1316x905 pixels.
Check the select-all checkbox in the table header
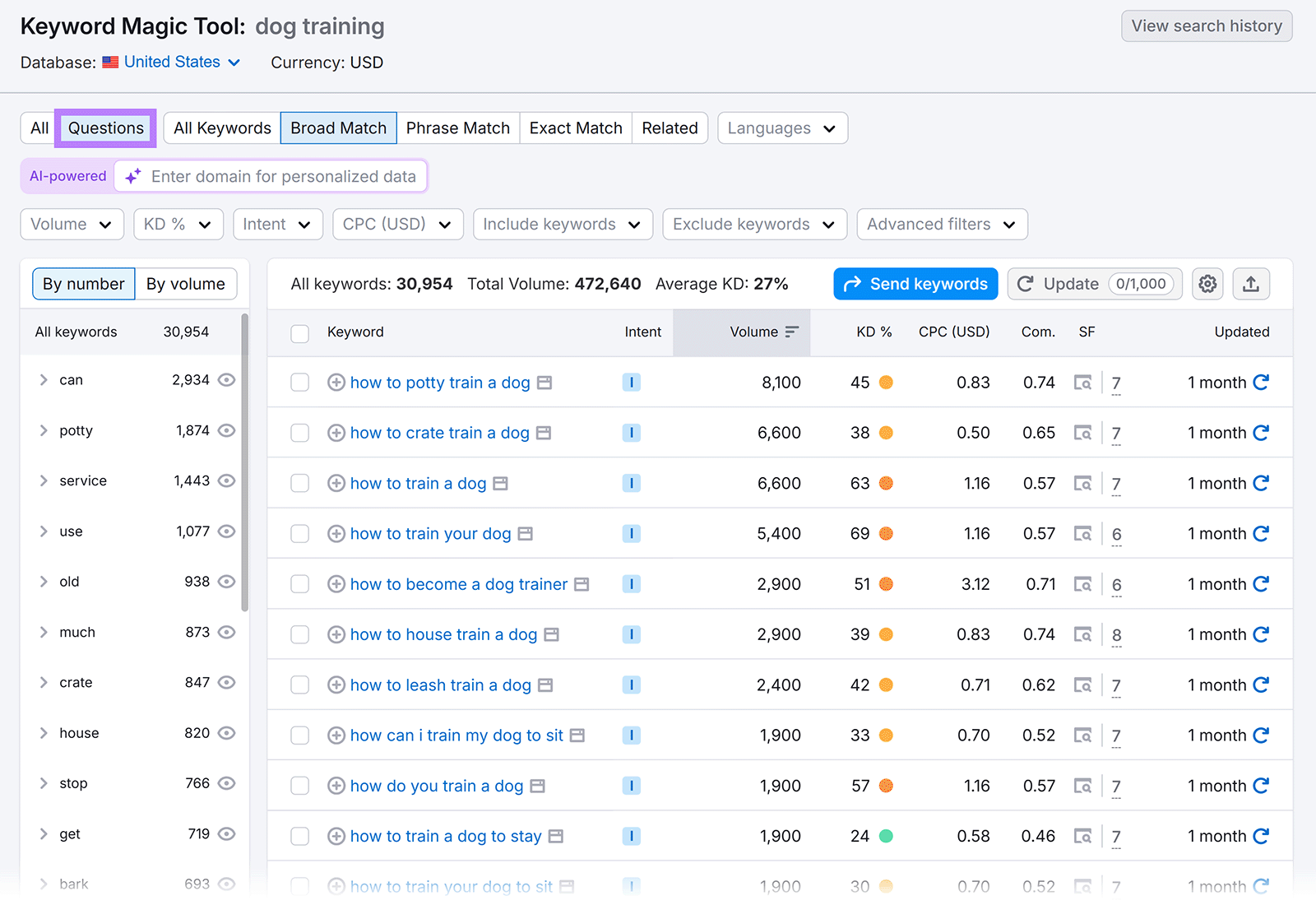coord(299,332)
